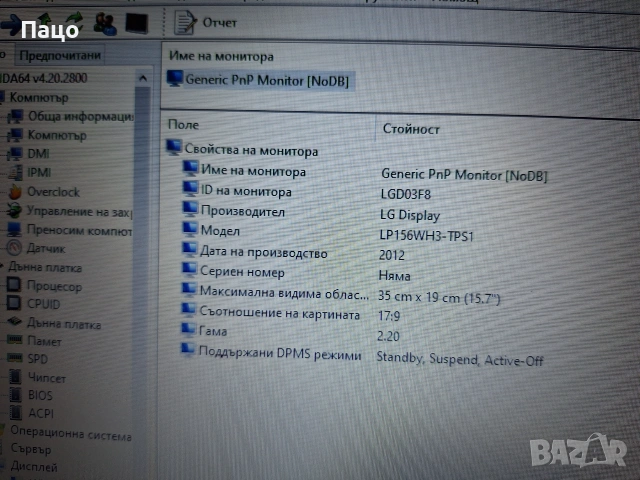
Task: Click the monitor icon beside Модел
Action: click(x=190, y=229)
